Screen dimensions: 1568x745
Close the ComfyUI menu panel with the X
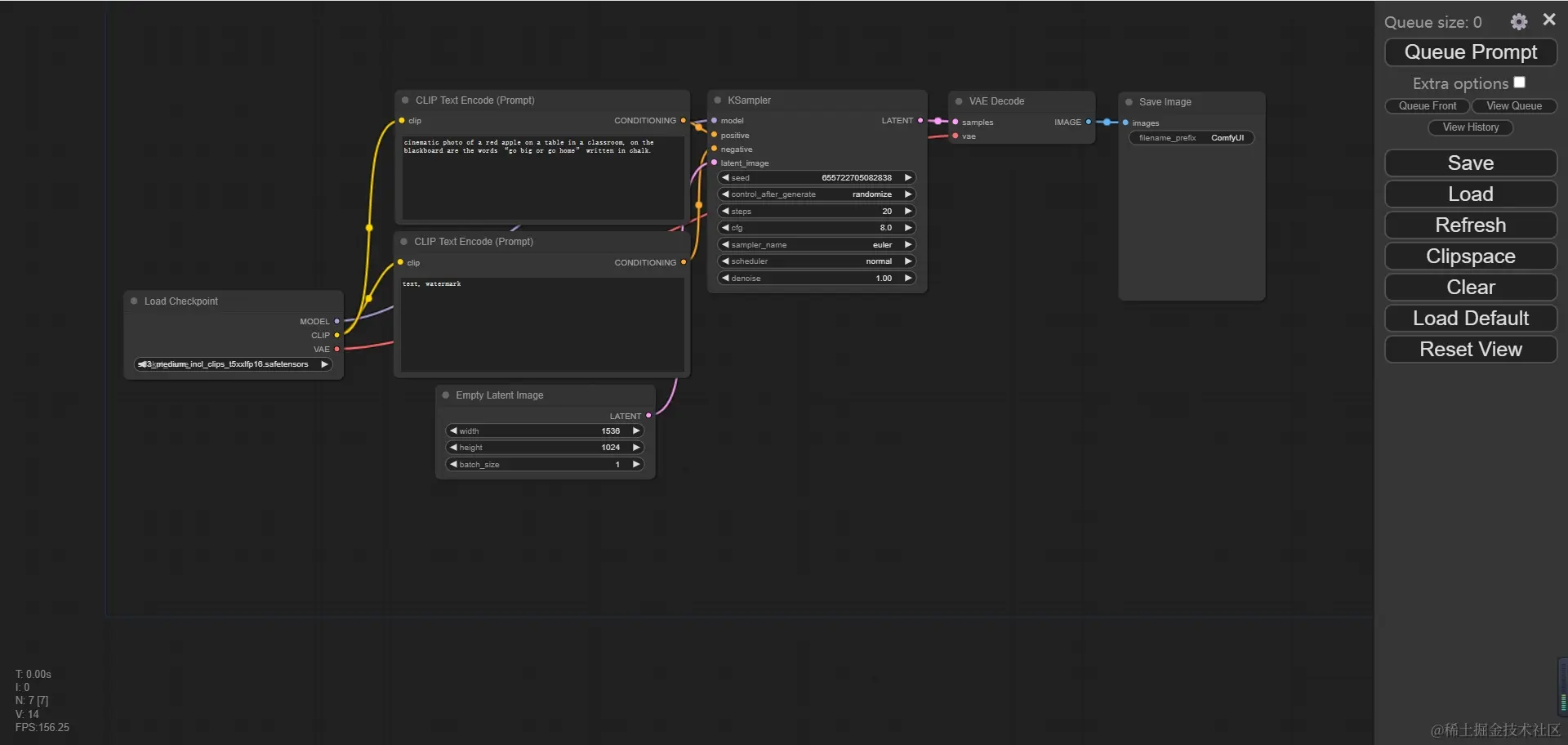point(1549,20)
